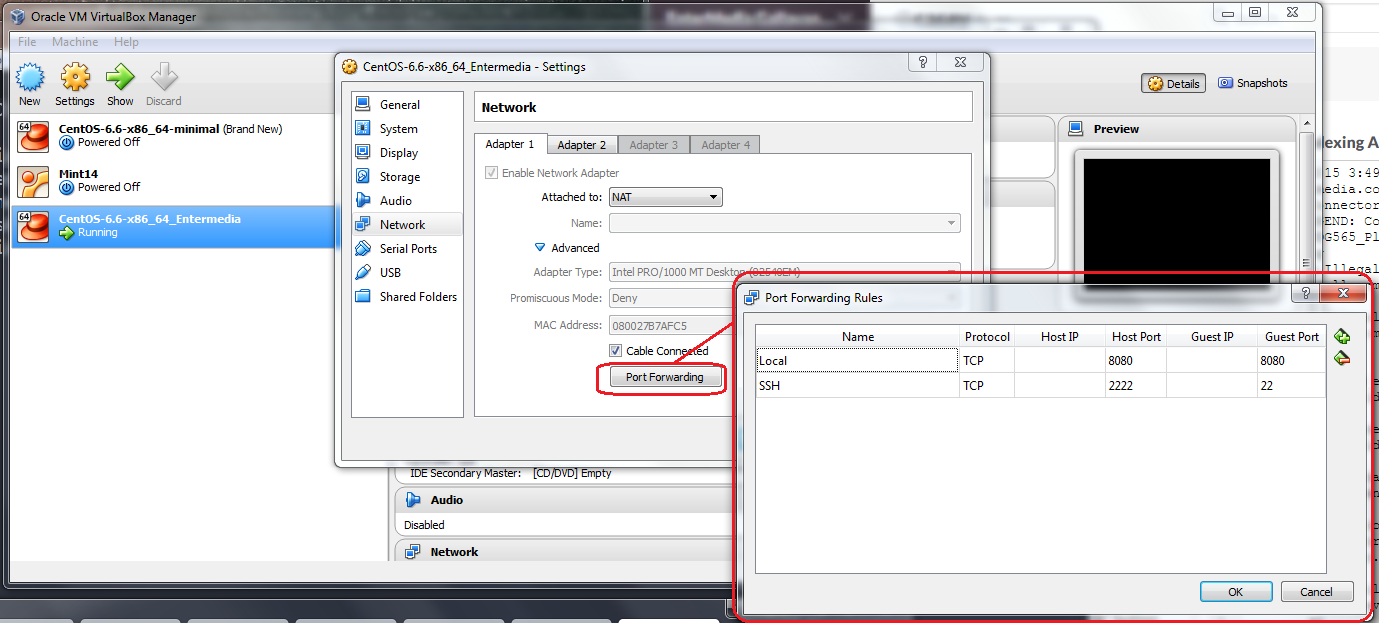Click help question mark in Port Forwarding dialog

pyautogui.click(x=1305, y=293)
